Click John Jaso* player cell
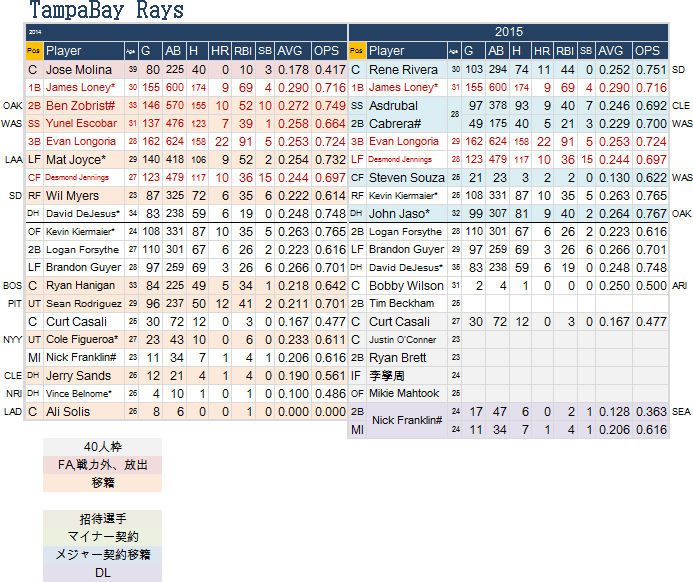This screenshot has height=582, width=693. tap(407, 213)
